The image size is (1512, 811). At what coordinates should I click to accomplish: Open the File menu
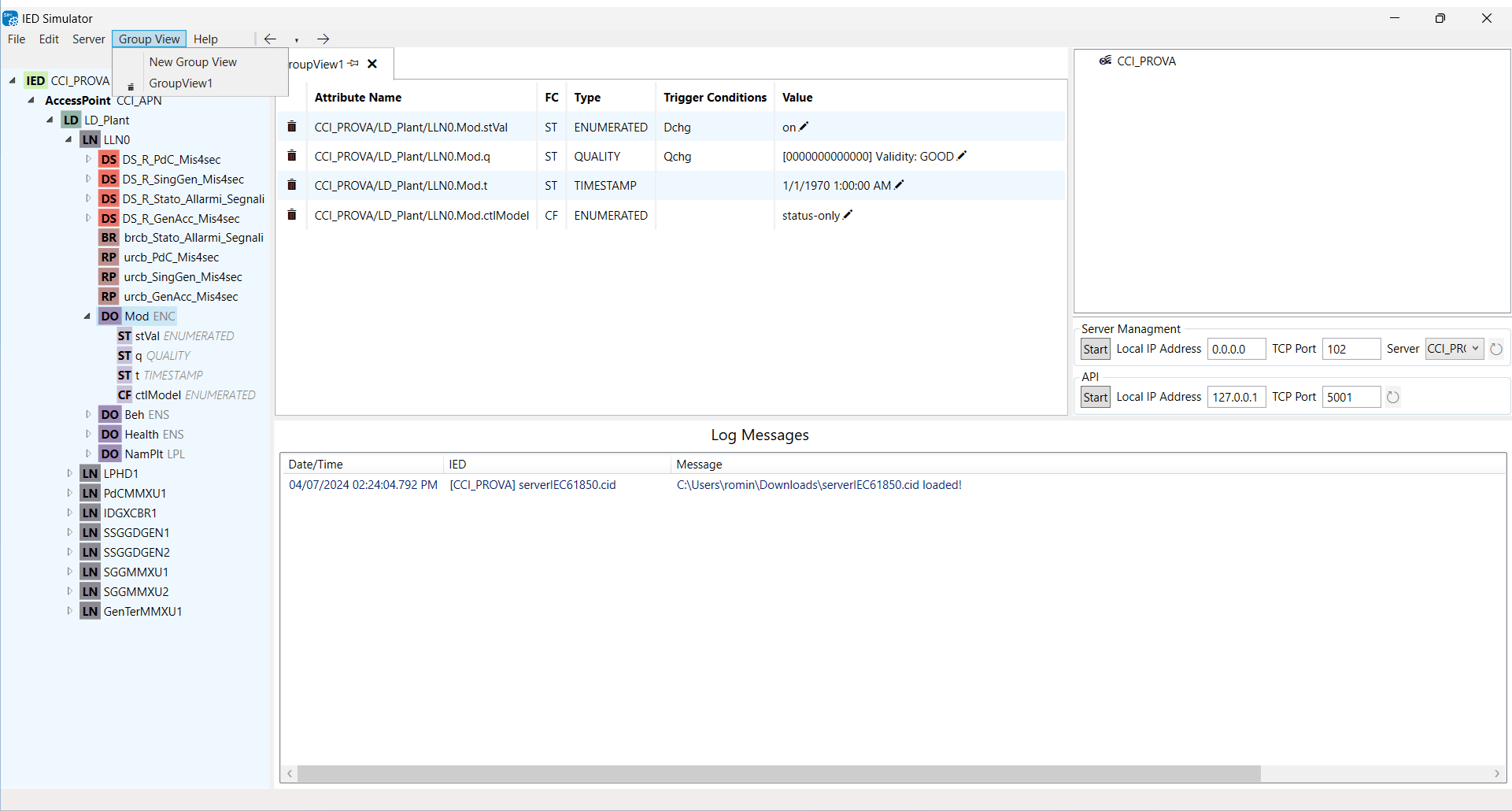[17, 39]
